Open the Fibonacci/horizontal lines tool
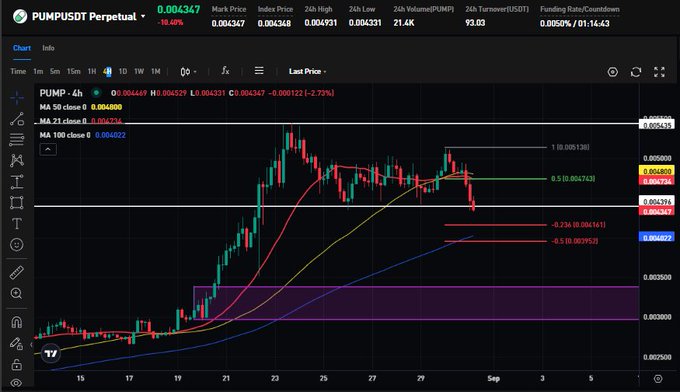The height and width of the screenshot is (392, 680). (x=17, y=140)
